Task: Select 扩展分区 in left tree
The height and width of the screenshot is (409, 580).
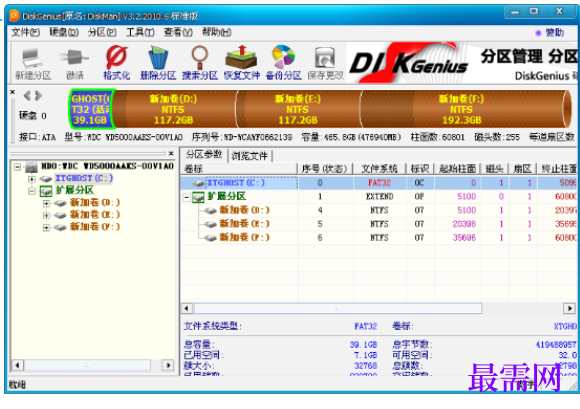Action: [75, 190]
